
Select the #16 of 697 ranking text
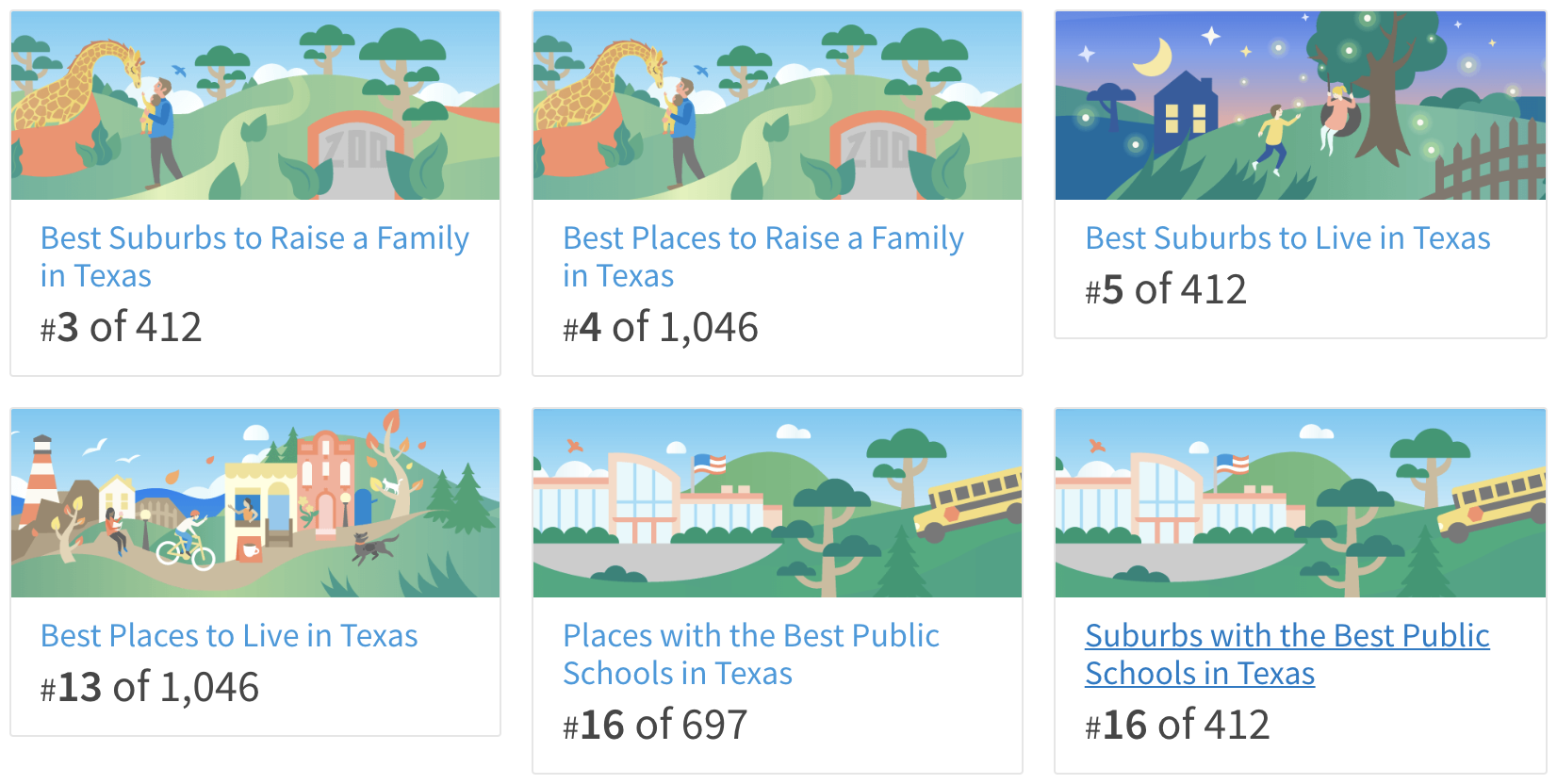tap(655, 726)
